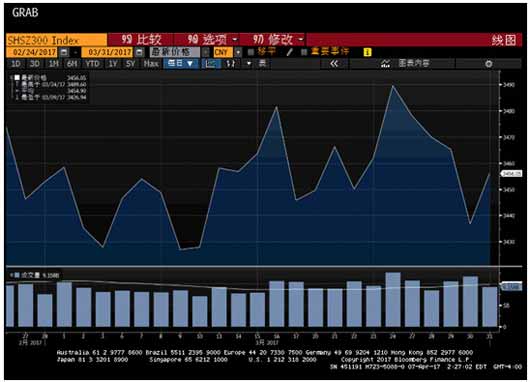
Task: Select the 6M range tab
Action: tap(72, 64)
